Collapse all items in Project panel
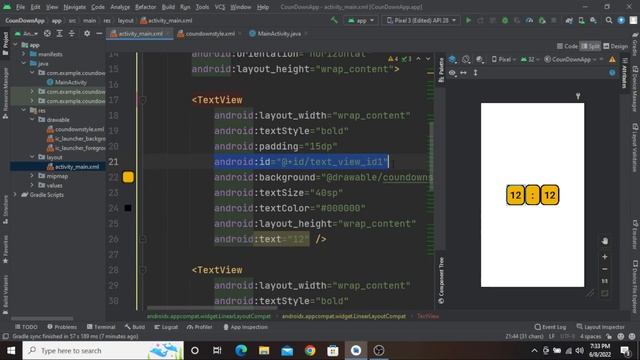This screenshot has height=360, width=640. (72, 33)
